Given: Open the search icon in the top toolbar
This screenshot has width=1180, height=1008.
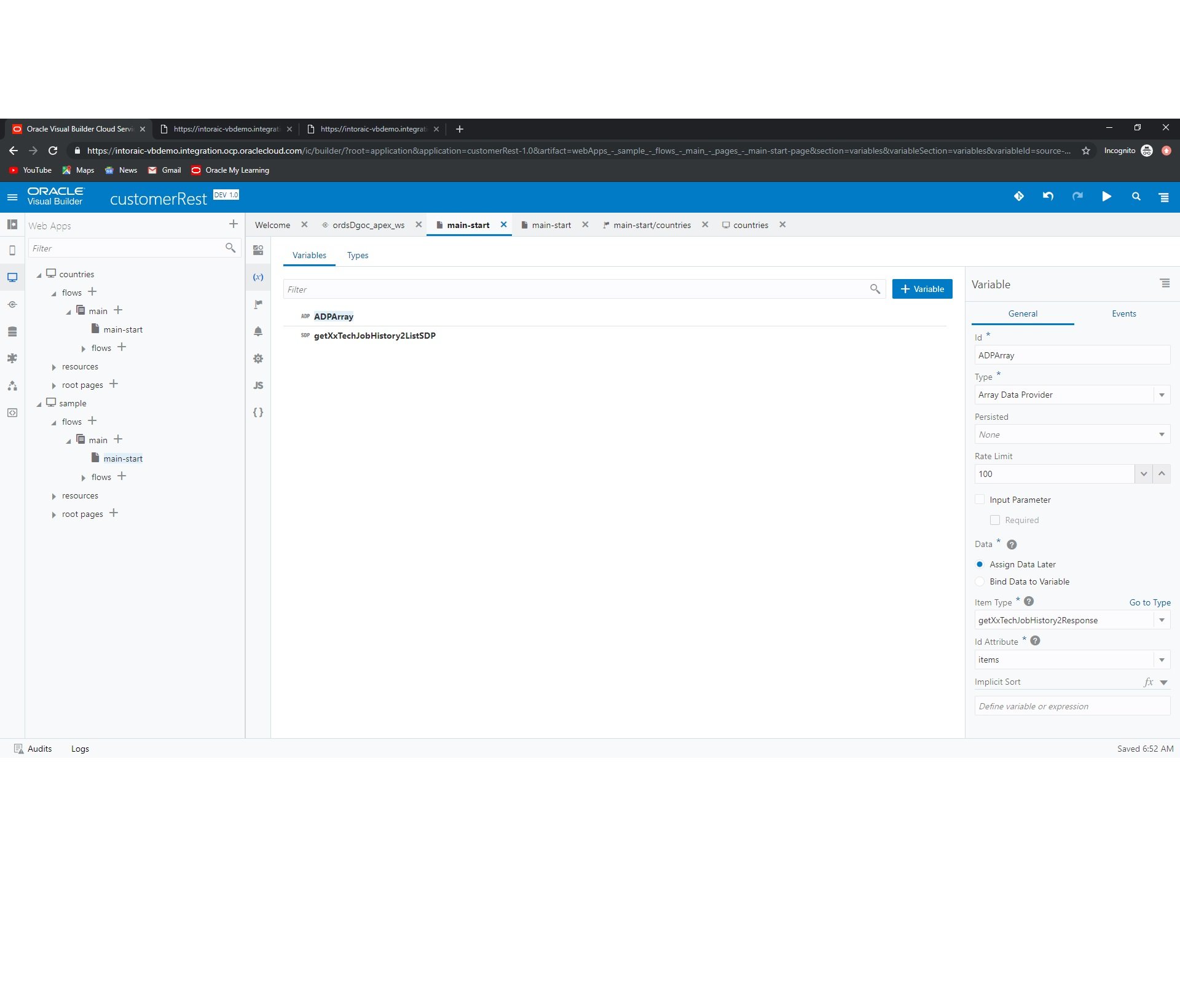Looking at the screenshot, I should click(1136, 197).
